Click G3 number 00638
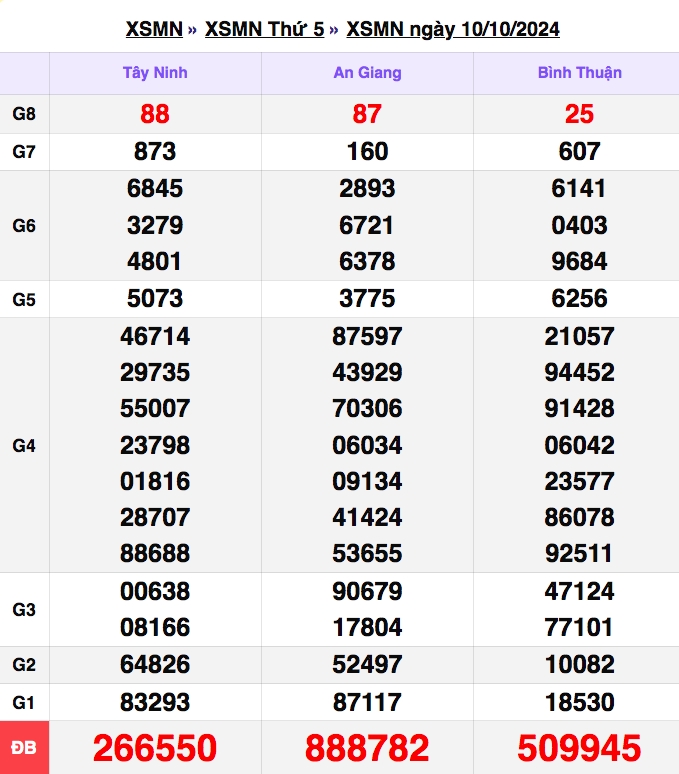 click(155, 591)
